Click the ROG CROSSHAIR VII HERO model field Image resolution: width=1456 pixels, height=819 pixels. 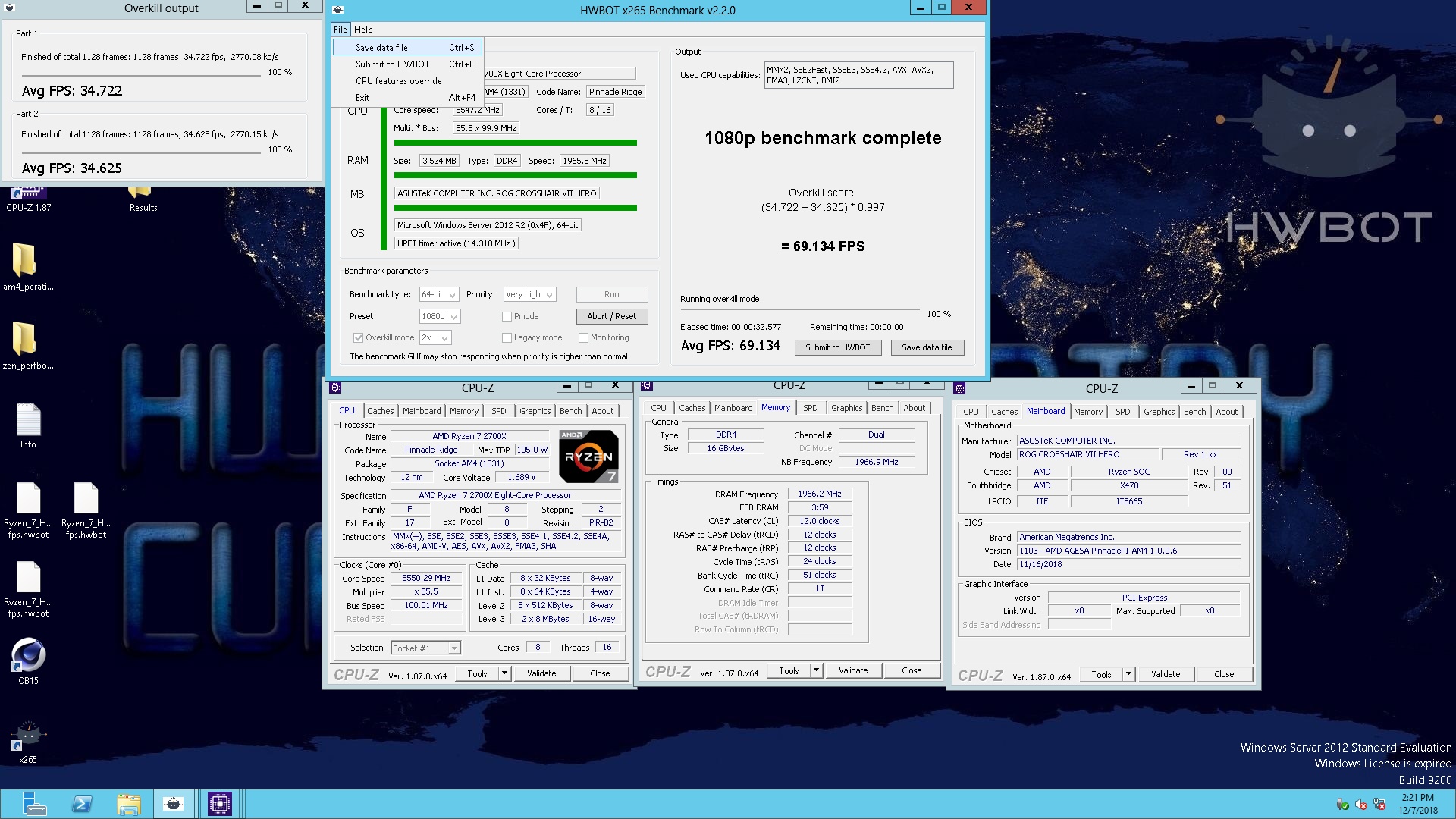pyautogui.click(x=1088, y=454)
